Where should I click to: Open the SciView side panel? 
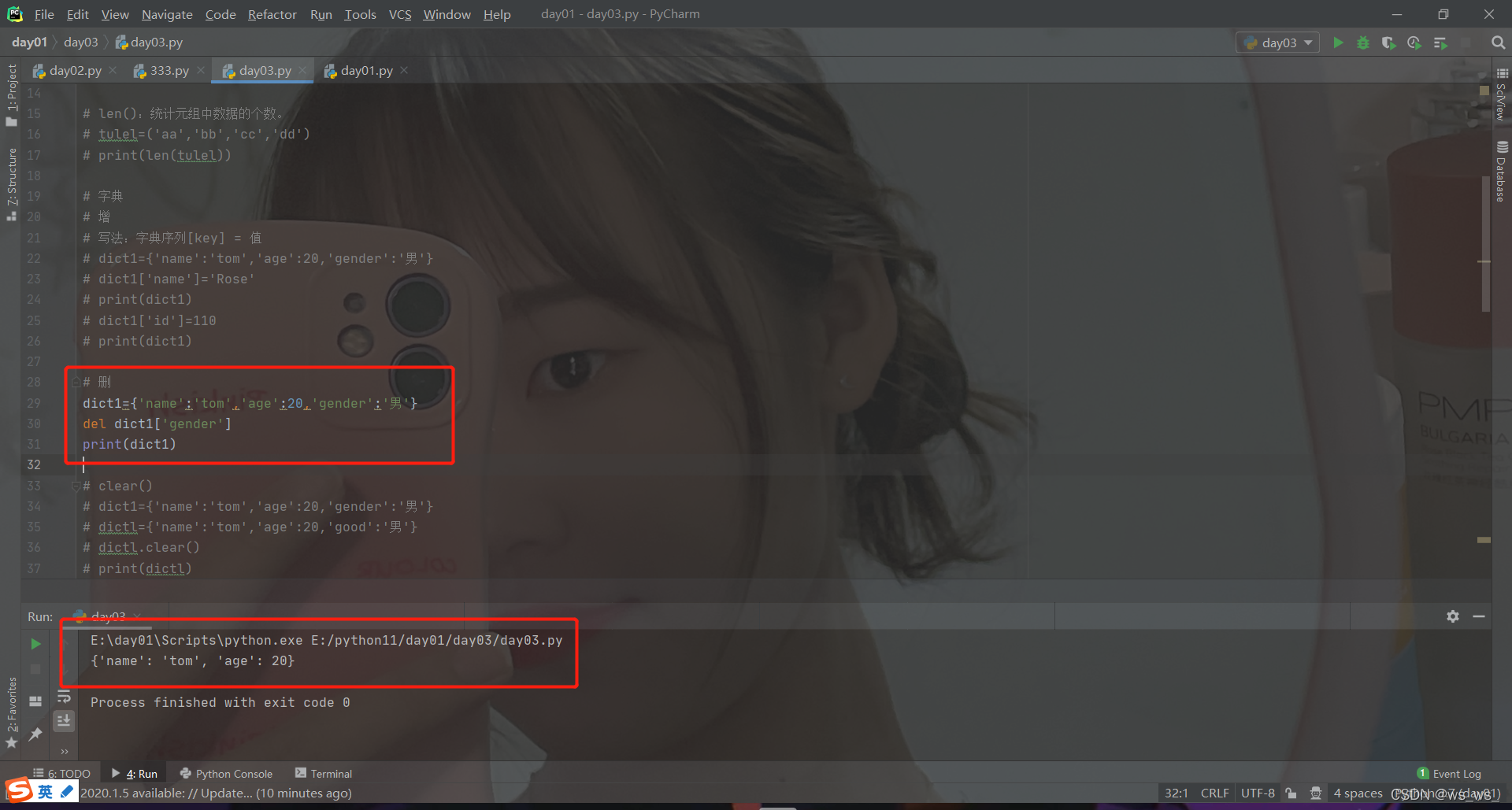(x=1502, y=94)
